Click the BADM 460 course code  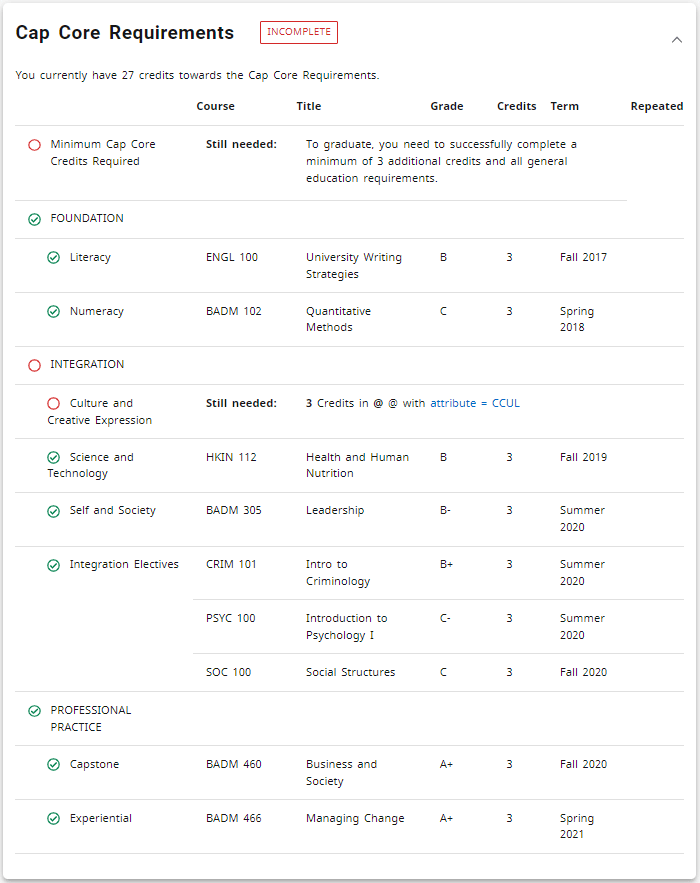(x=234, y=764)
